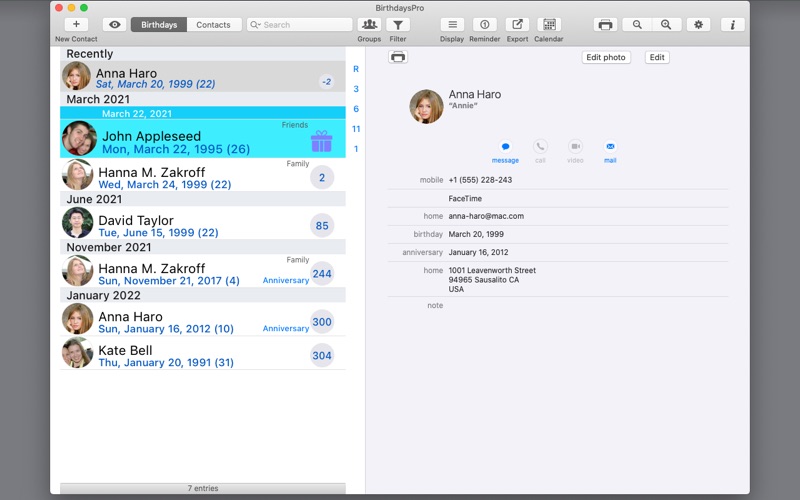
Task: Click the January 2022 section header
Action: click(203, 295)
